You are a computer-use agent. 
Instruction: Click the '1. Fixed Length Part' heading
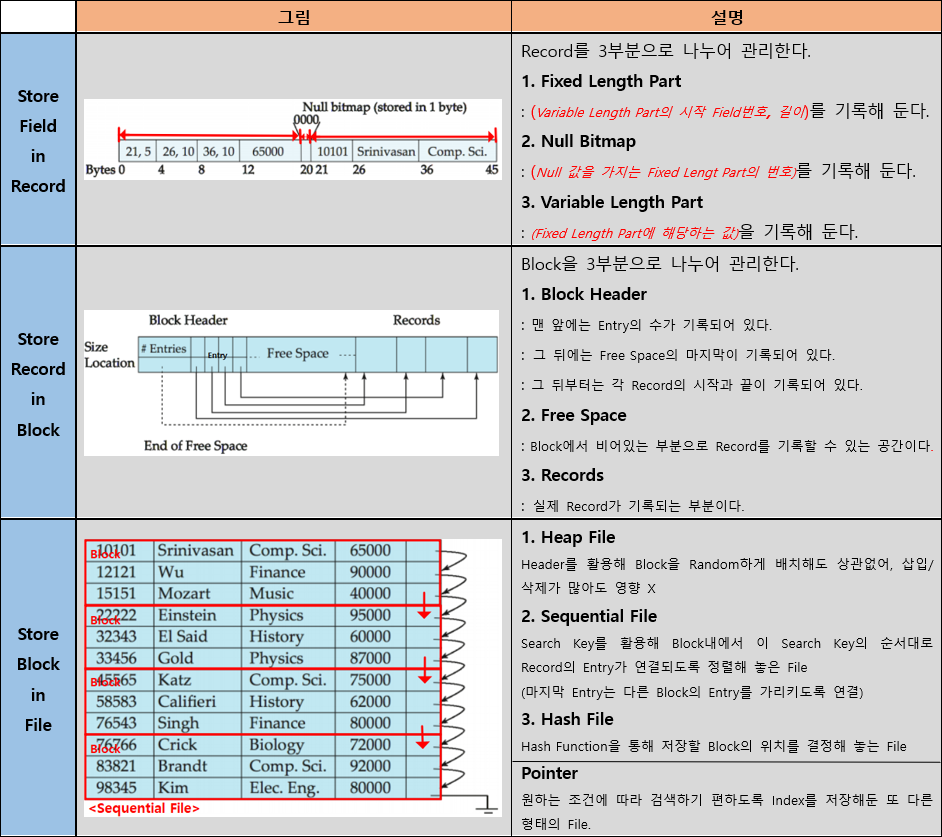(x=601, y=81)
